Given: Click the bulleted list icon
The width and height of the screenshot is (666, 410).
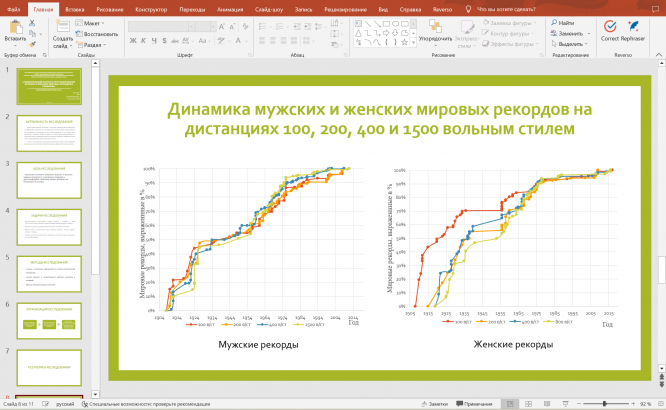Looking at the screenshot, I should [263, 27].
